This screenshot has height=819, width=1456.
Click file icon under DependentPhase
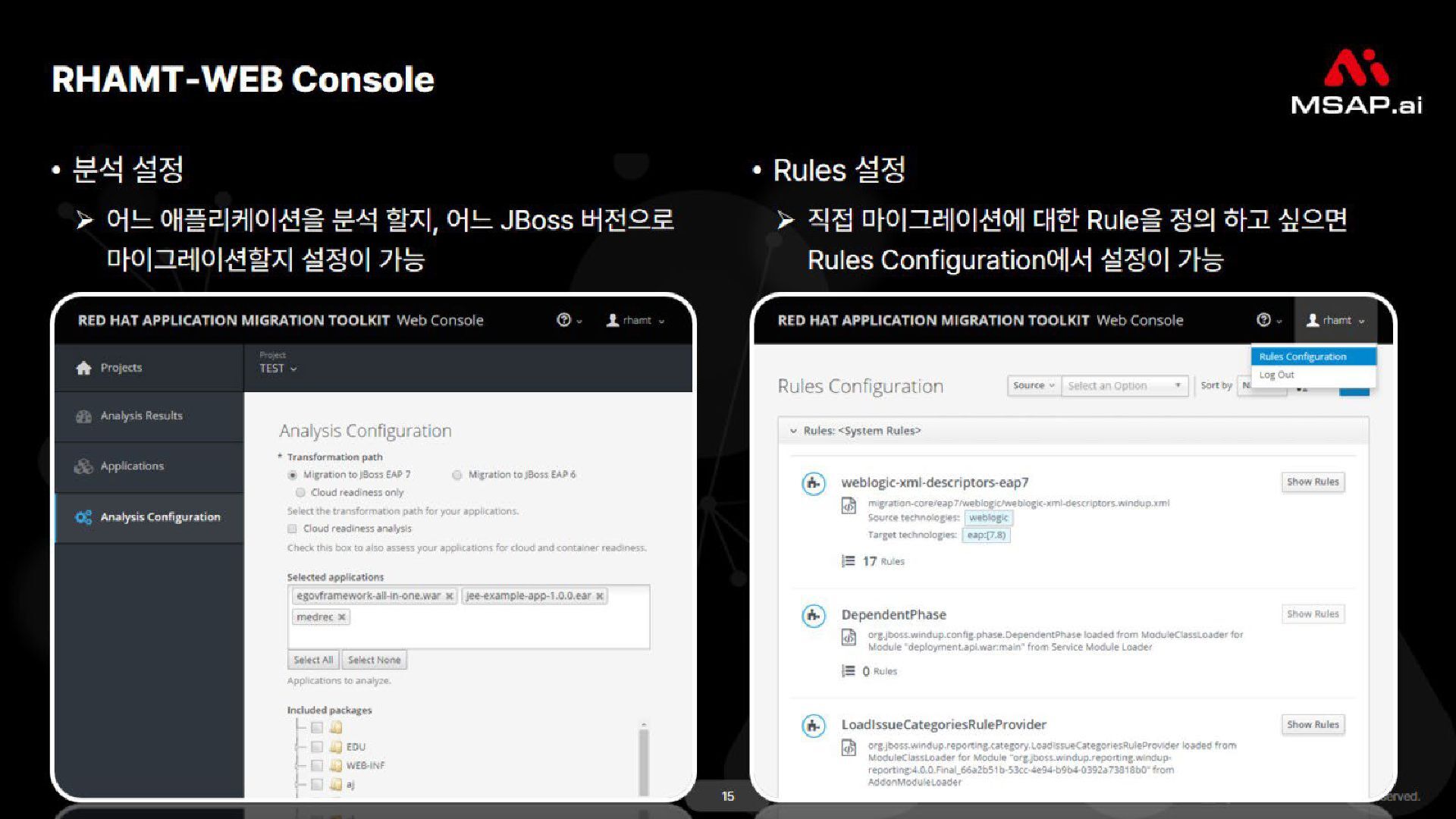(849, 638)
